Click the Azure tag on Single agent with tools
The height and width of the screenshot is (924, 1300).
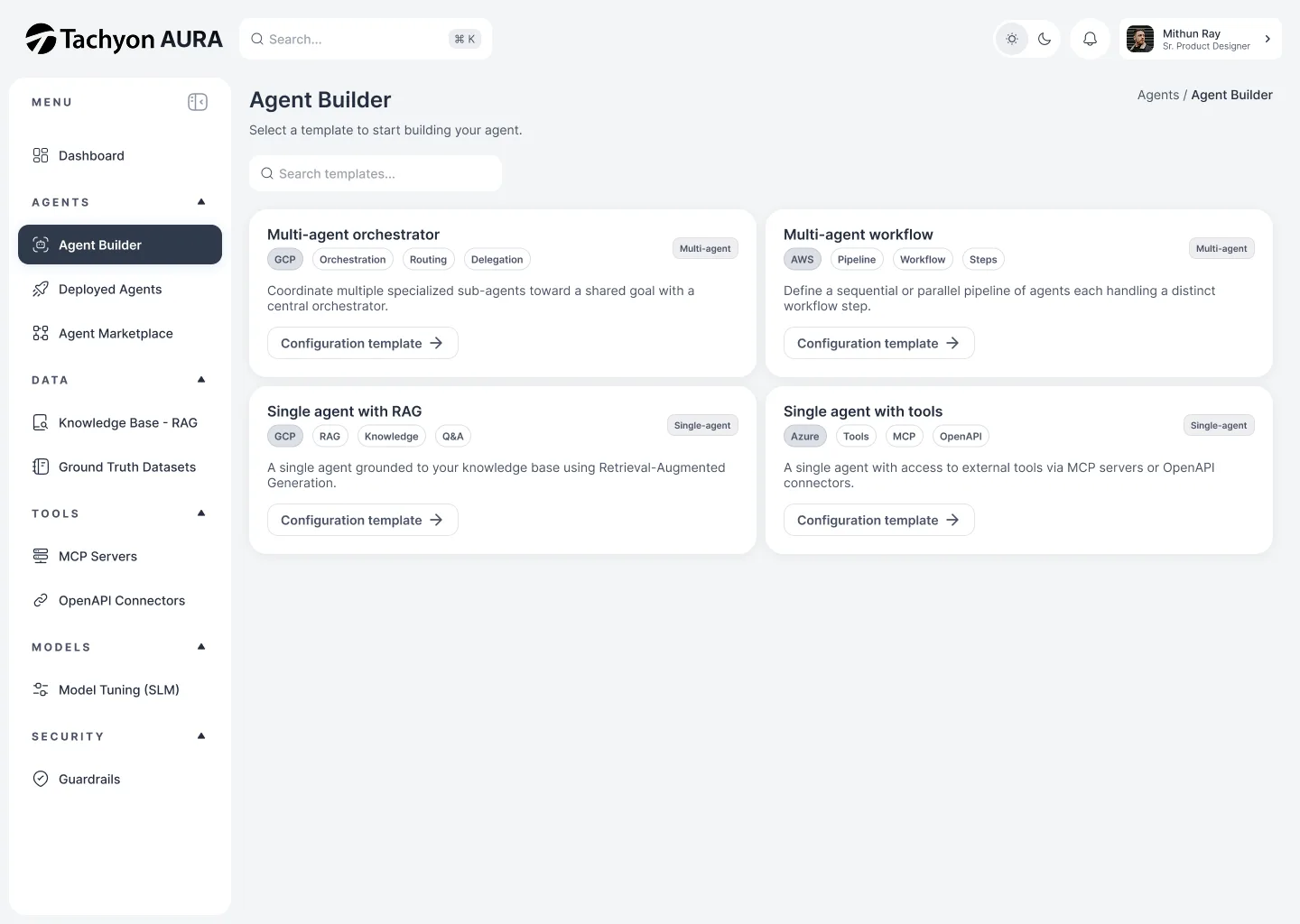[x=805, y=436]
